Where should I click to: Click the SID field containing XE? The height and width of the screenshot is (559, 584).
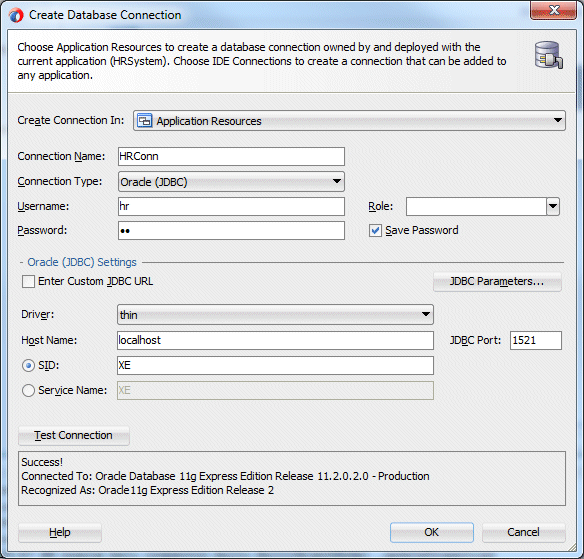pyautogui.click(x=275, y=365)
